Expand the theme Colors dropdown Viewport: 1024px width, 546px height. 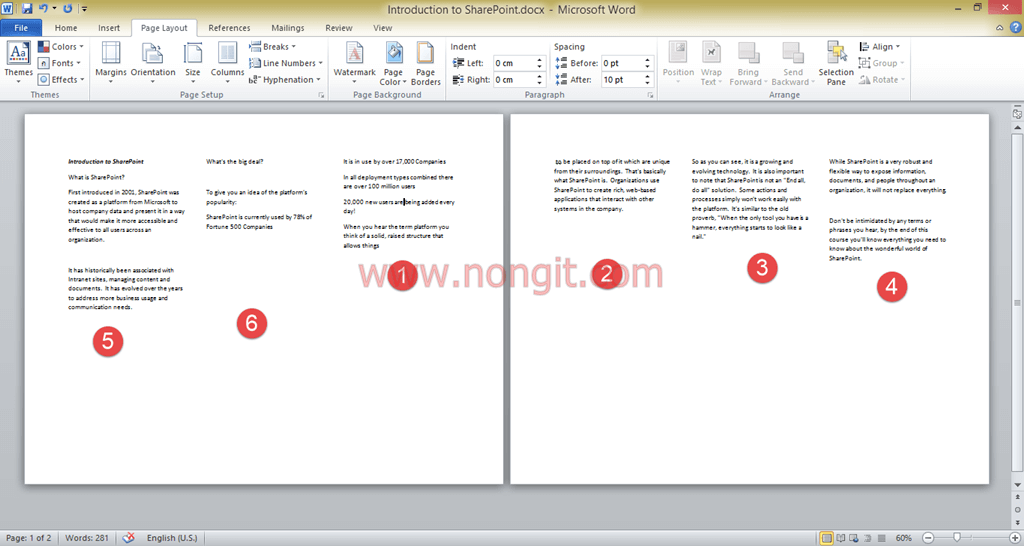61,46
